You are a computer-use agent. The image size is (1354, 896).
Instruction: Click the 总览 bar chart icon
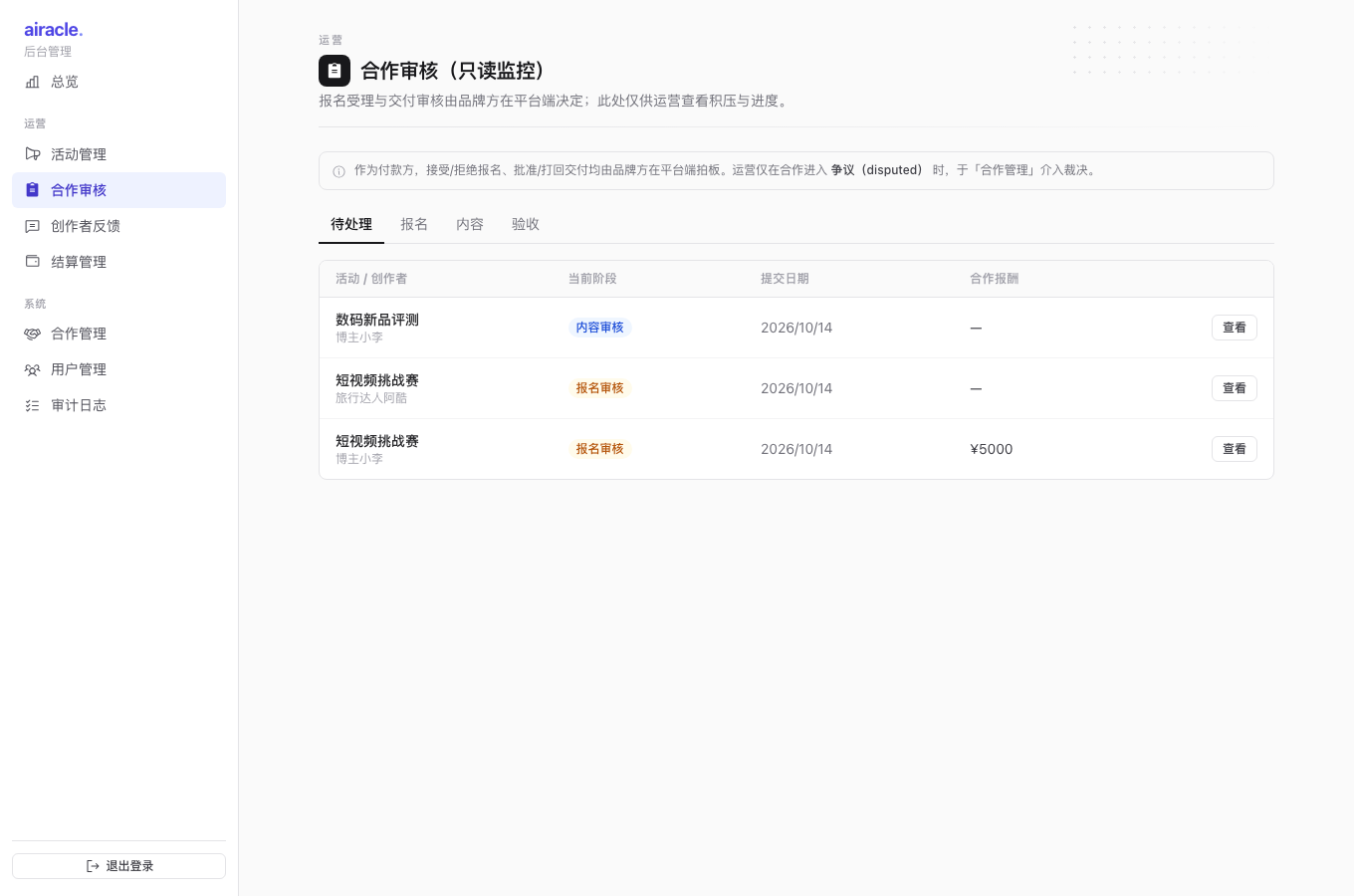[32, 82]
